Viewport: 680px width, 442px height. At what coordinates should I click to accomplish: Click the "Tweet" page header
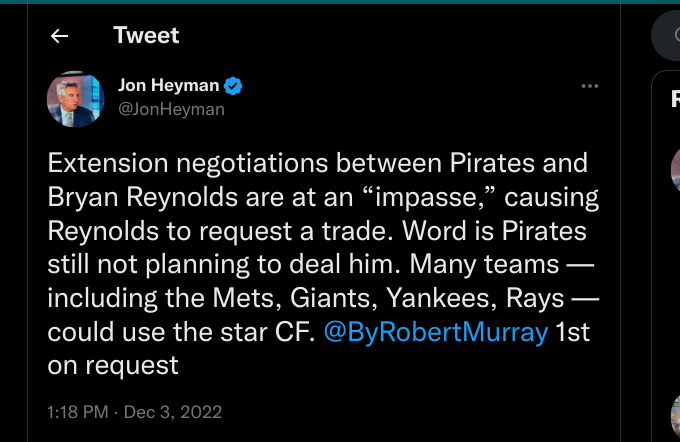(x=147, y=36)
